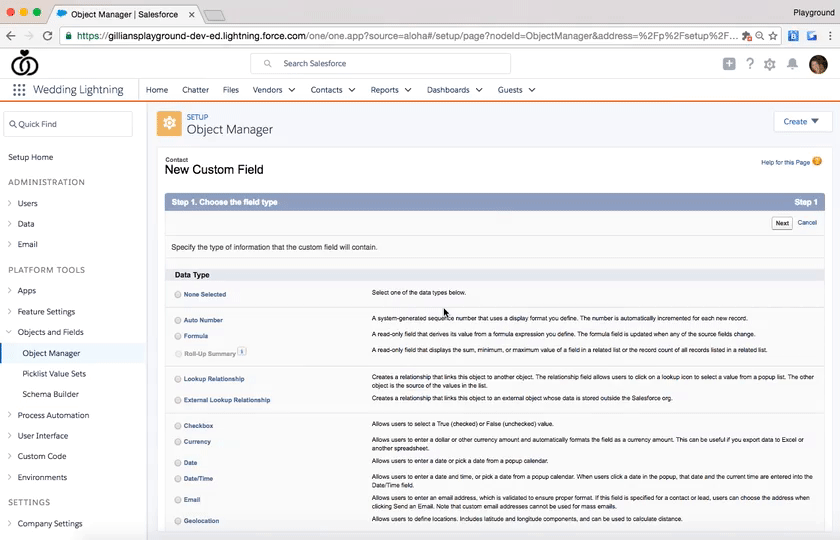Click the puzzle extension icon in address bar

(746, 36)
